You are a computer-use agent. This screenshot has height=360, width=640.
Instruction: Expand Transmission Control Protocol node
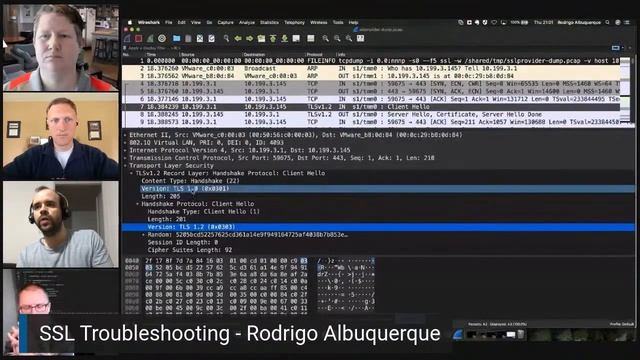[125, 158]
